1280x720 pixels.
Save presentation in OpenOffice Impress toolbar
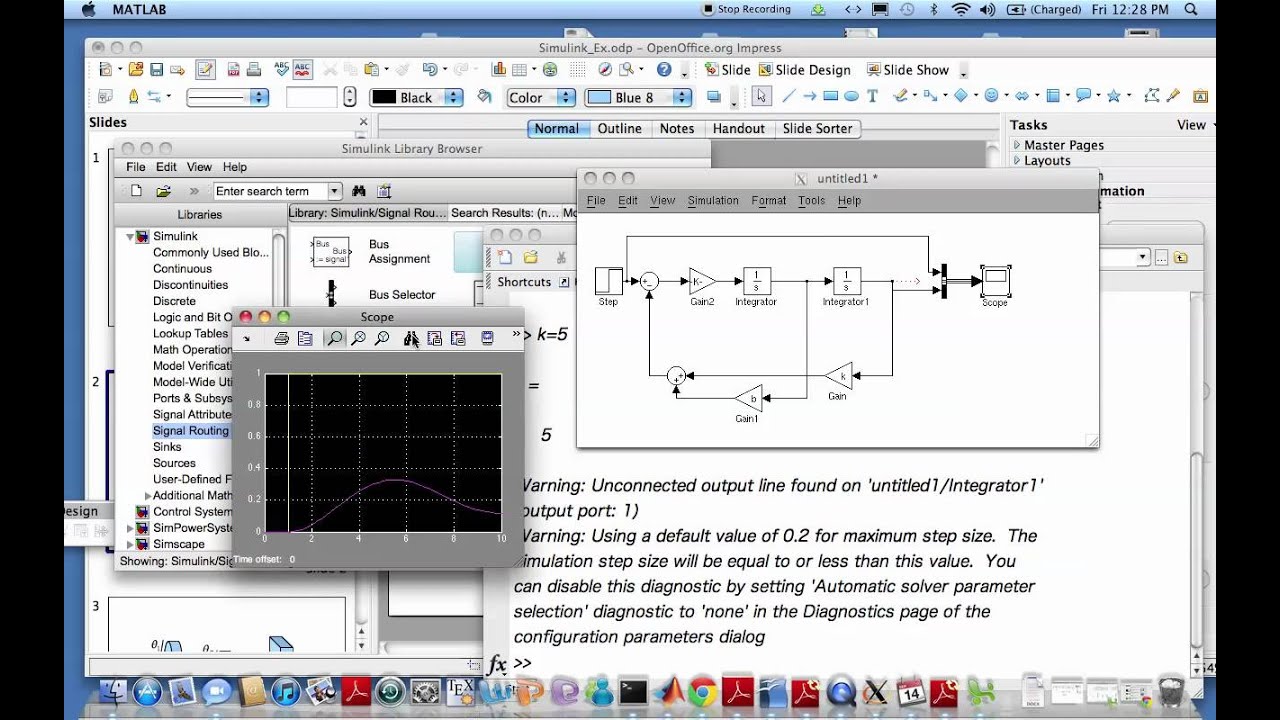pyautogui.click(x=156, y=70)
